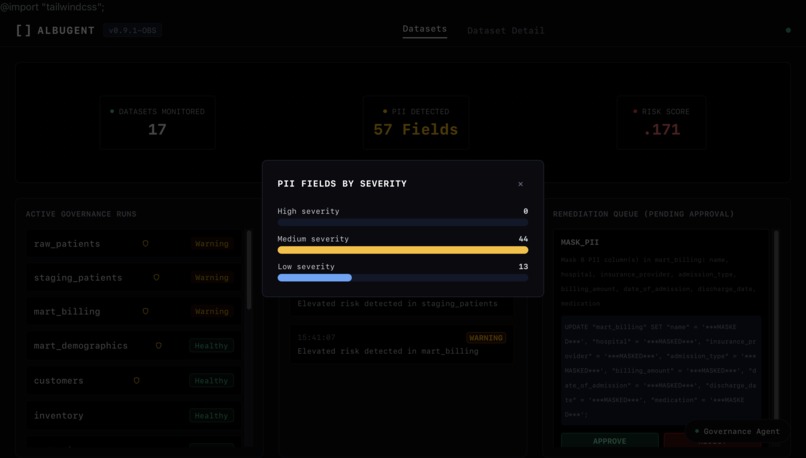Image resolution: width=806 pixels, height=458 pixels.
Task: Switch to the Datasets tab
Action: (425, 29)
